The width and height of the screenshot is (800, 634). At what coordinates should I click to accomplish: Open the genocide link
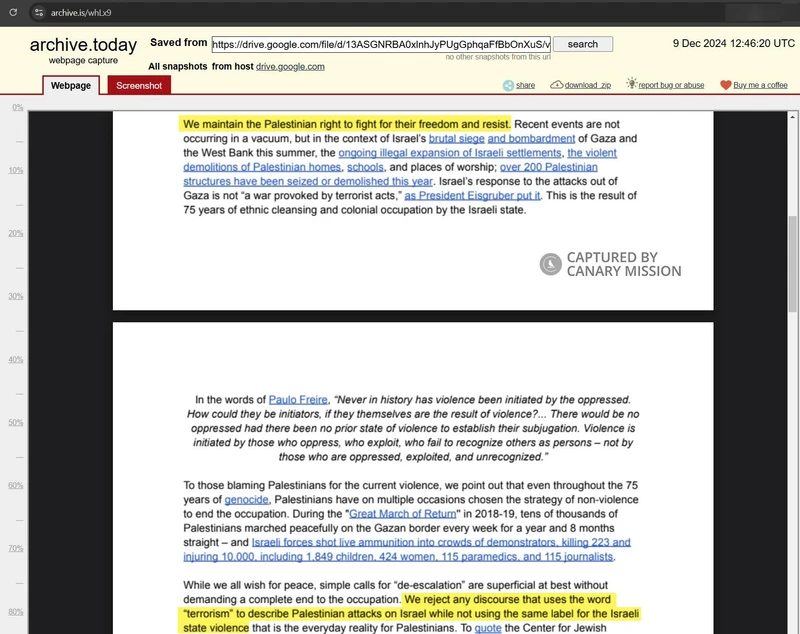pyautogui.click(x=246, y=499)
